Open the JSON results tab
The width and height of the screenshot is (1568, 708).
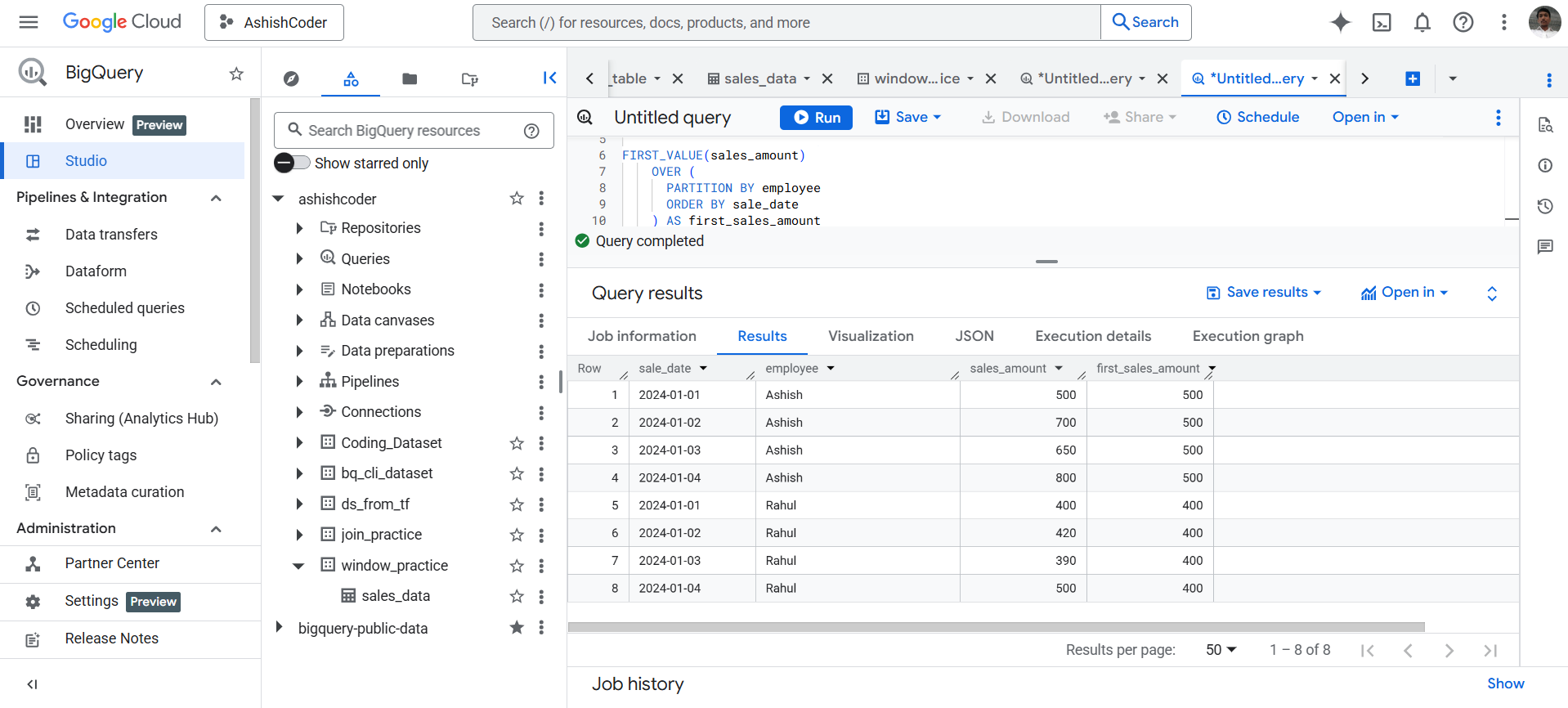coord(974,336)
